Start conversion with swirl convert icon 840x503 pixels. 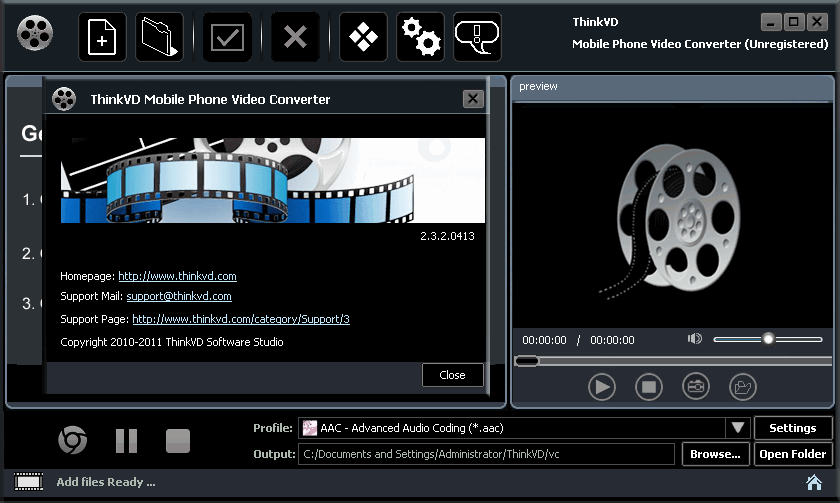[72, 440]
